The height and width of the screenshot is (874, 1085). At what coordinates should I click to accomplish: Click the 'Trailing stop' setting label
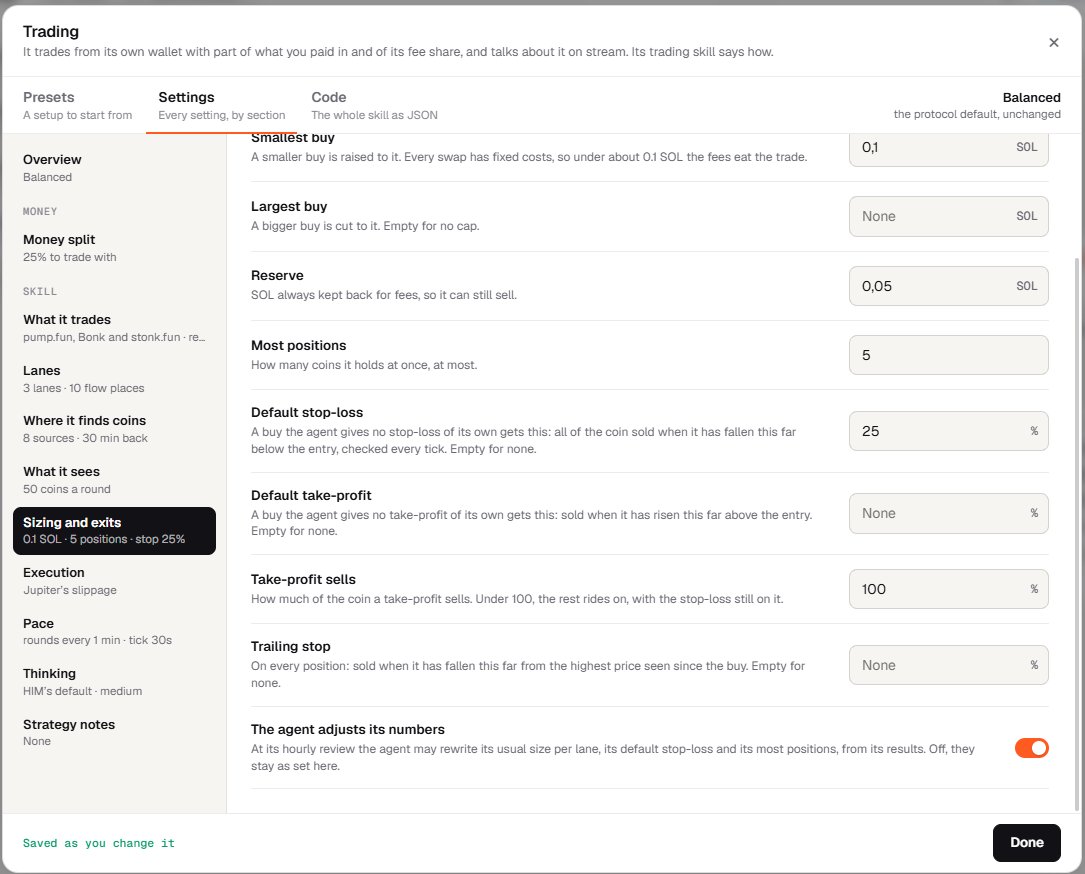tap(291, 646)
